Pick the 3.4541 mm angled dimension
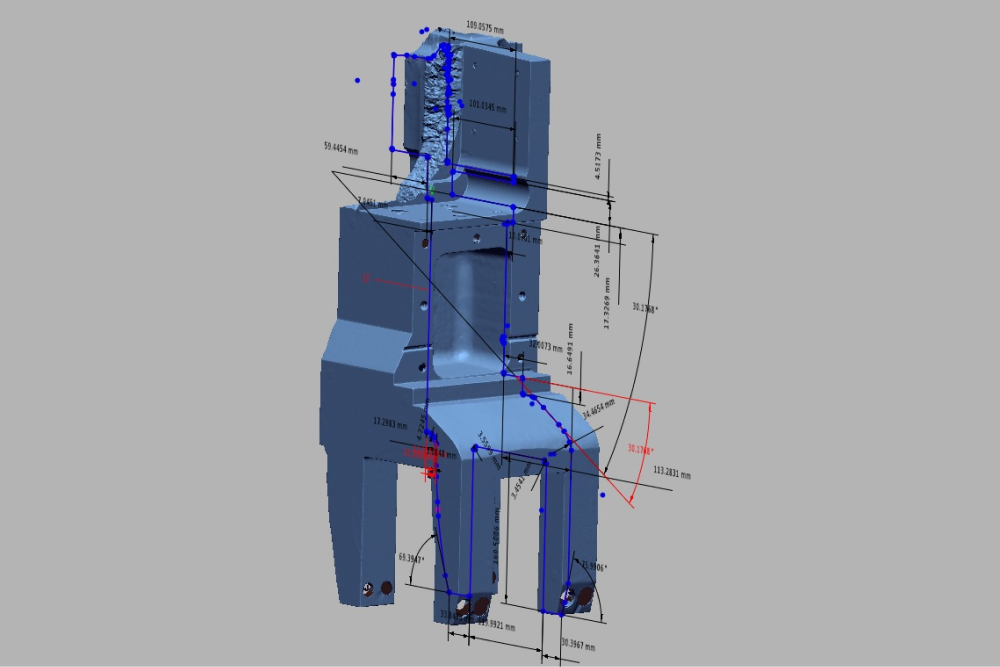The width and height of the screenshot is (1000, 667). (522, 481)
